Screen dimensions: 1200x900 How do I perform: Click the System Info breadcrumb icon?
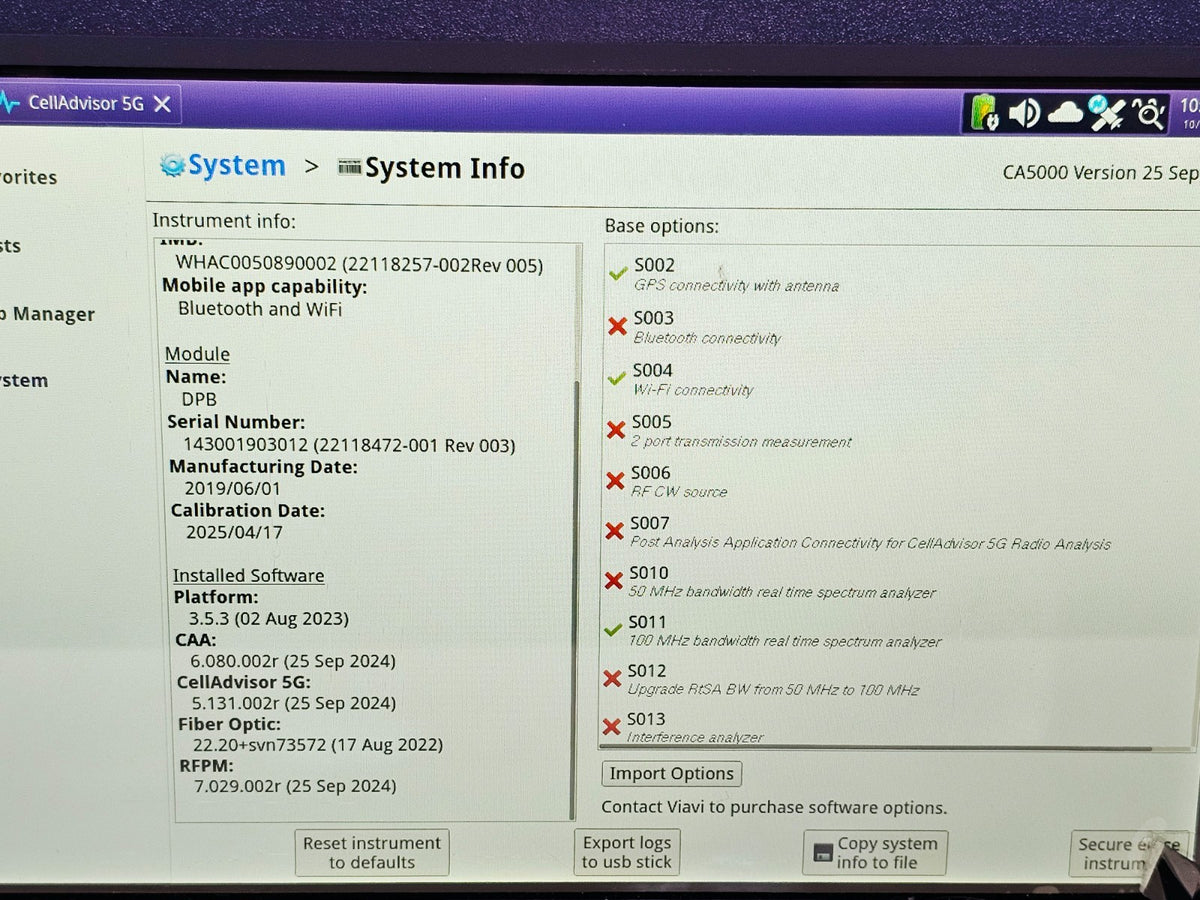tap(349, 167)
